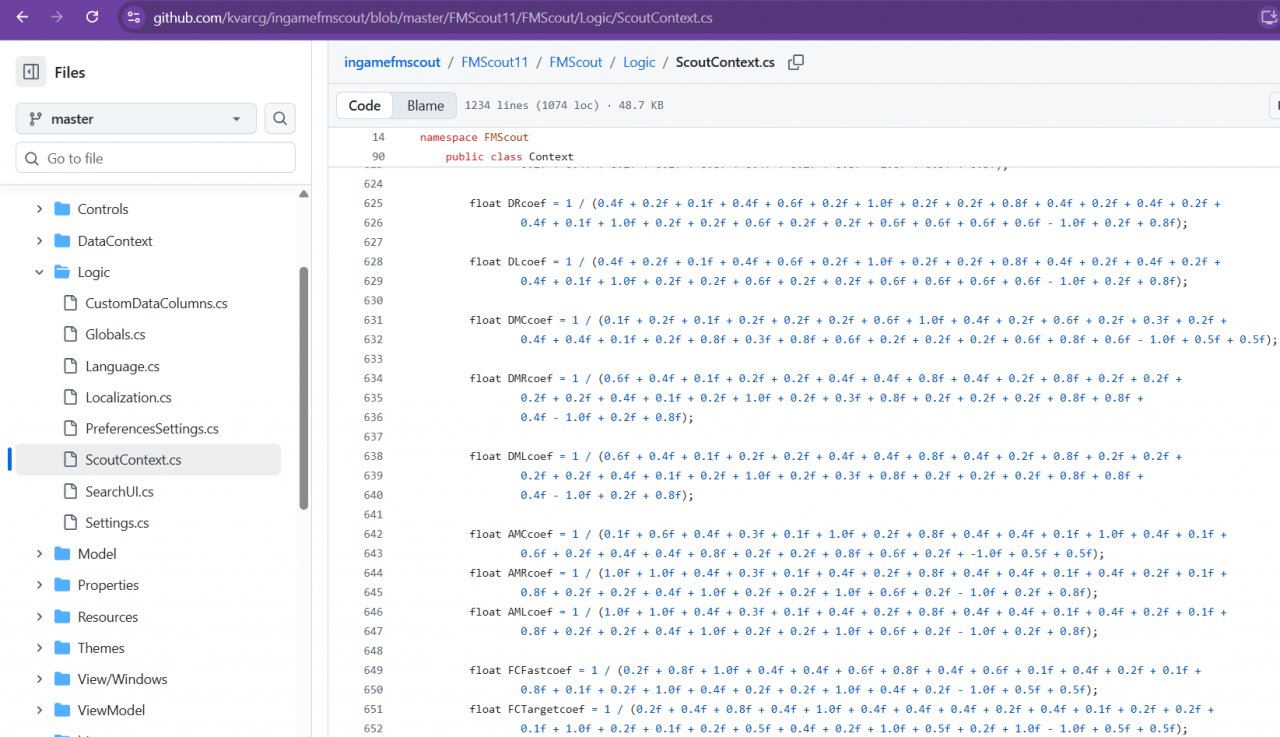This screenshot has height=737, width=1280.
Task: Click the Controls folder icon
Action: point(62,209)
